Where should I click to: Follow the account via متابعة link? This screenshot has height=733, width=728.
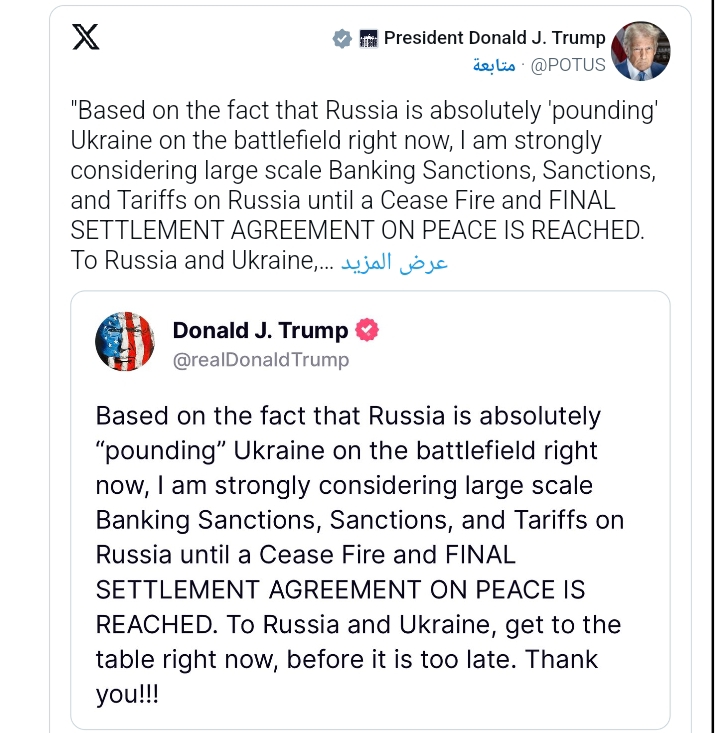pos(494,66)
